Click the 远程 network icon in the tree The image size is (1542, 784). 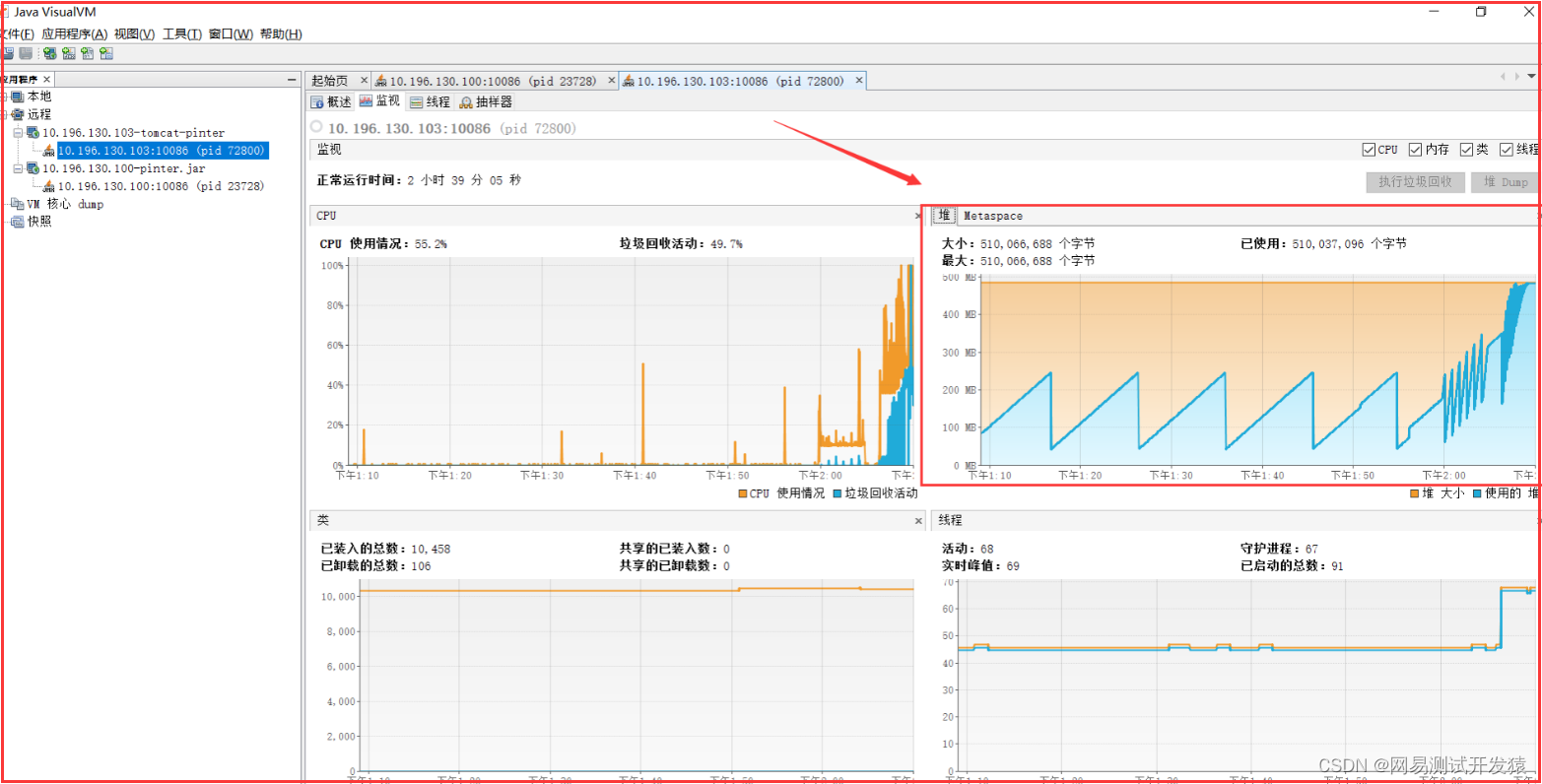[17, 114]
